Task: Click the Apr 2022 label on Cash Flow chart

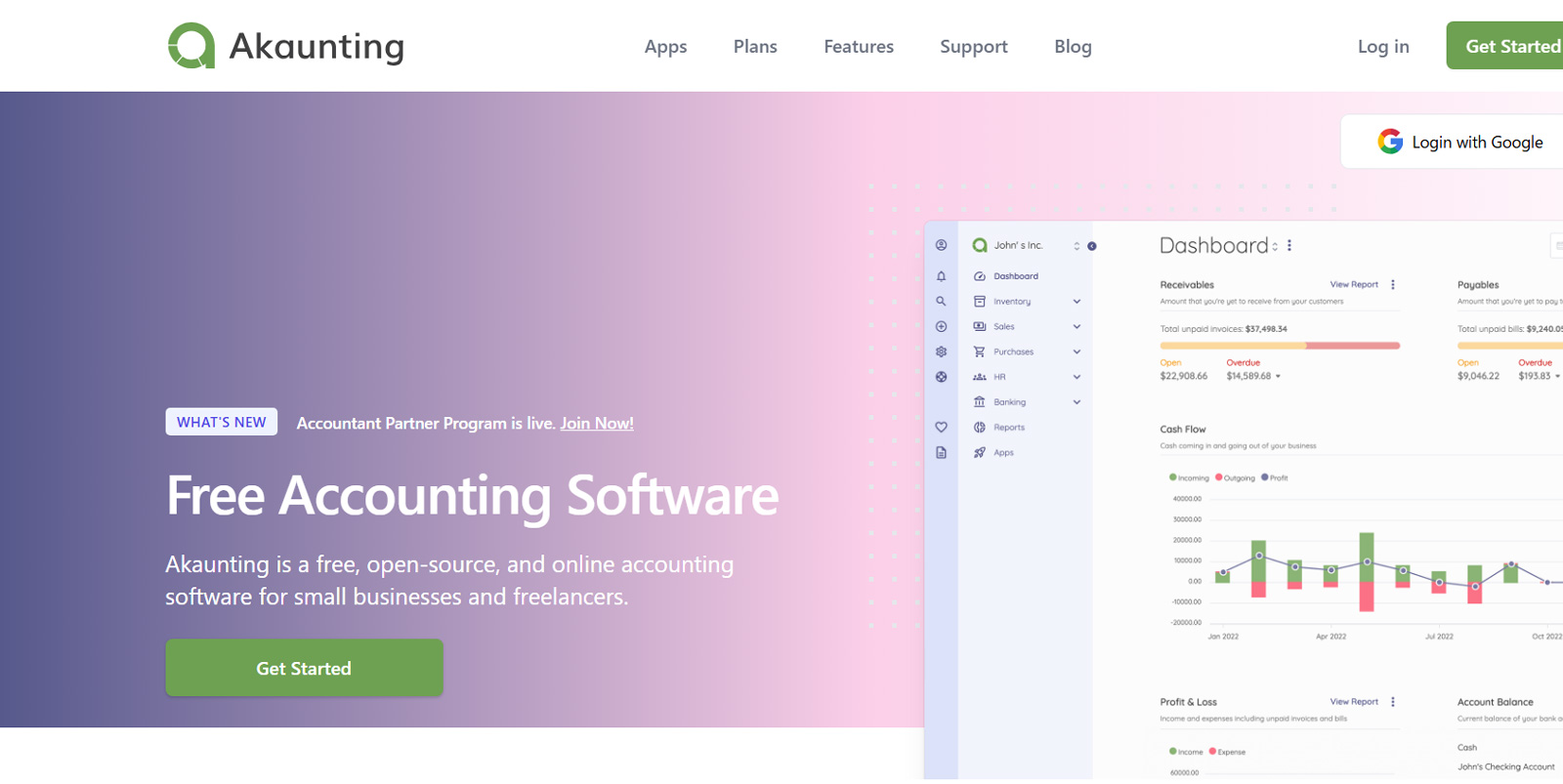Action: coord(1331,637)
